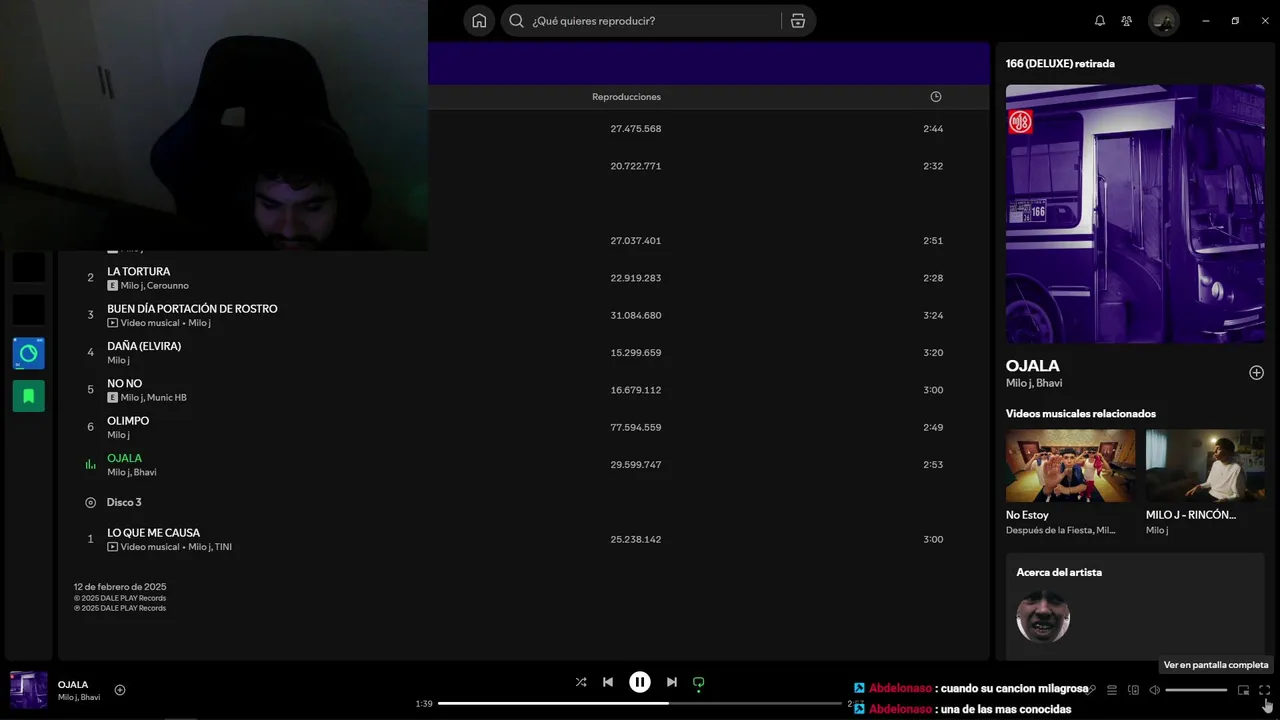Screen dimensions: 1280x720
Task: Add OJALA to library from bottom bar
Action: pyautogui.click(x=120, y=690)
